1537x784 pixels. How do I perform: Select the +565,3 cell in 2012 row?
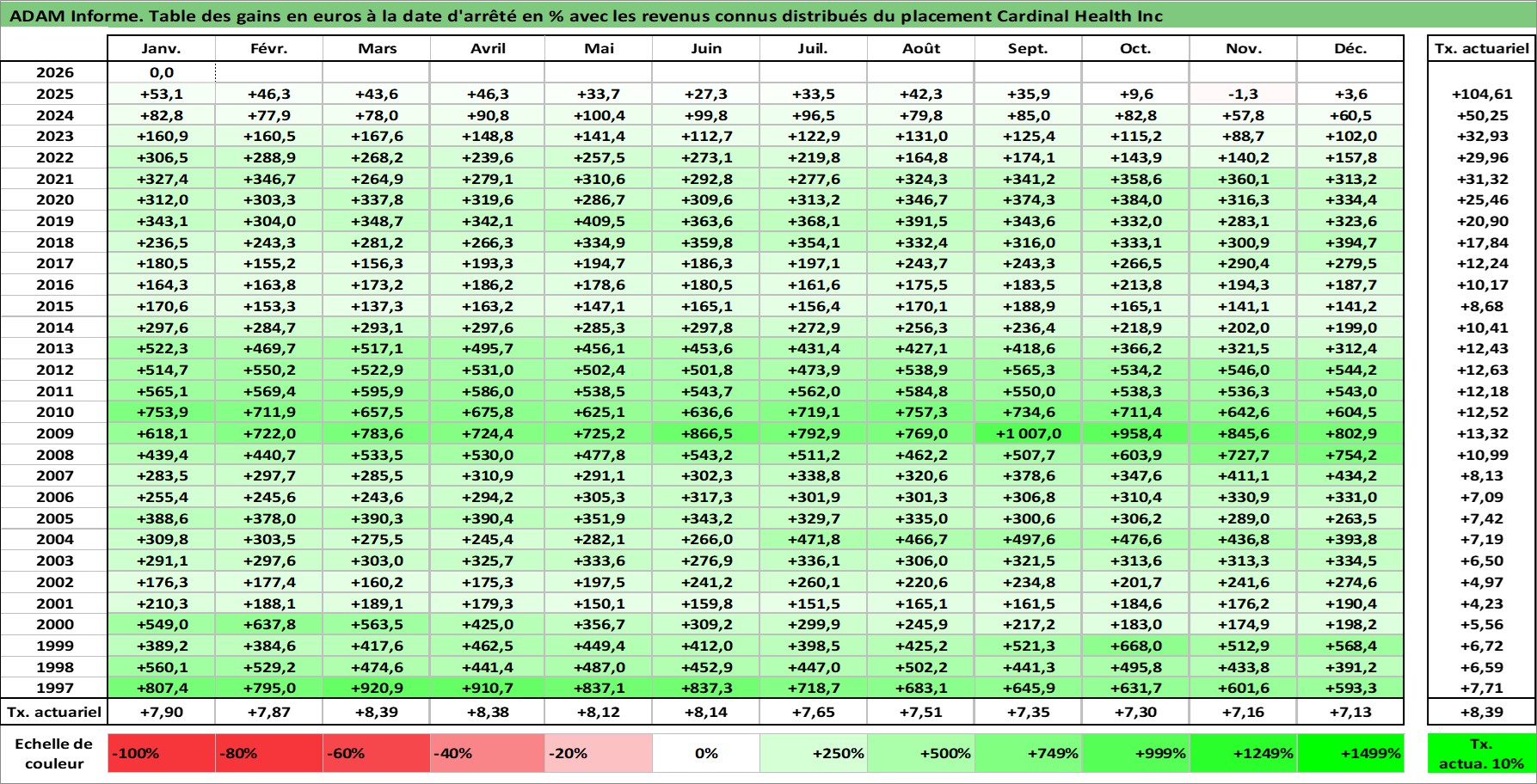[x=1029, y=370]
